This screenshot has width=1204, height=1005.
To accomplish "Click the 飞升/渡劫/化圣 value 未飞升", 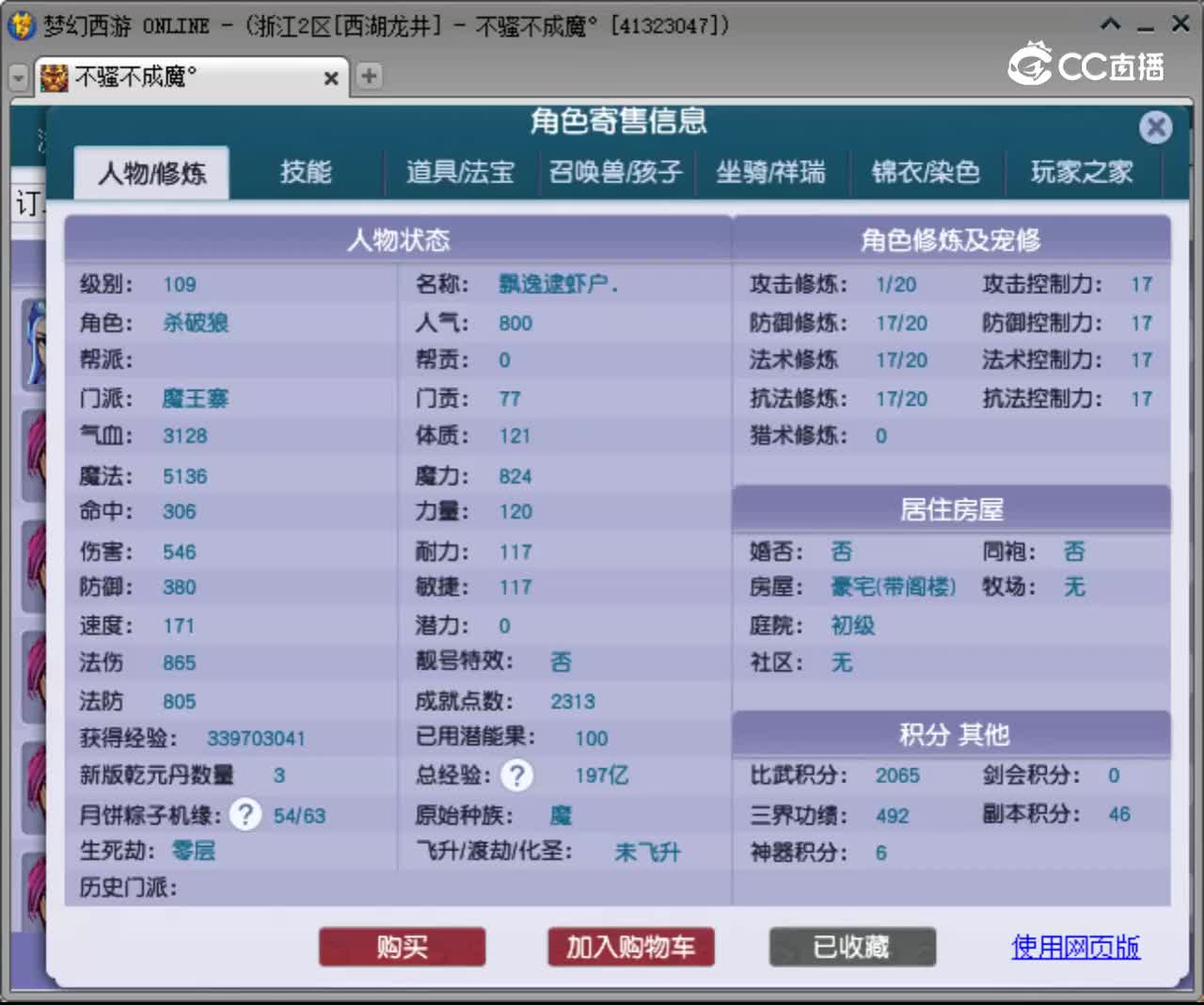I will (648, 853).
